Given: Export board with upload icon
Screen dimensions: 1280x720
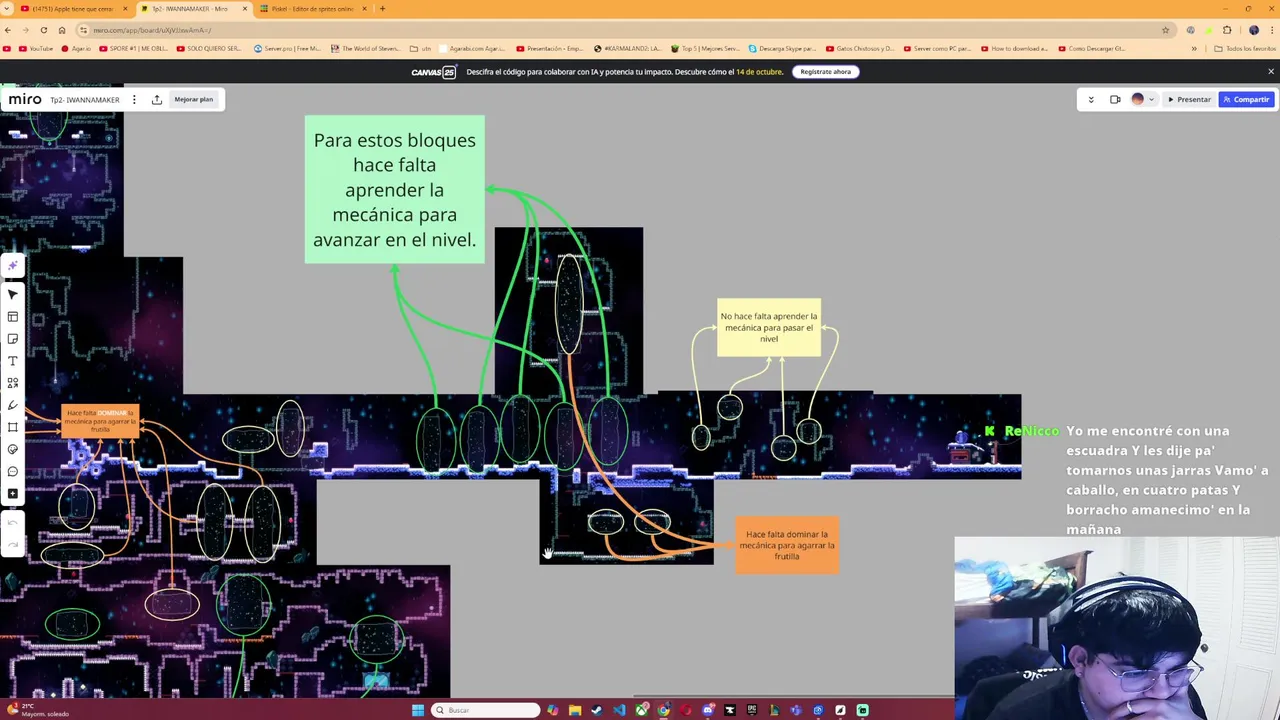Looking at the screenshot, I should pos(157,99).
